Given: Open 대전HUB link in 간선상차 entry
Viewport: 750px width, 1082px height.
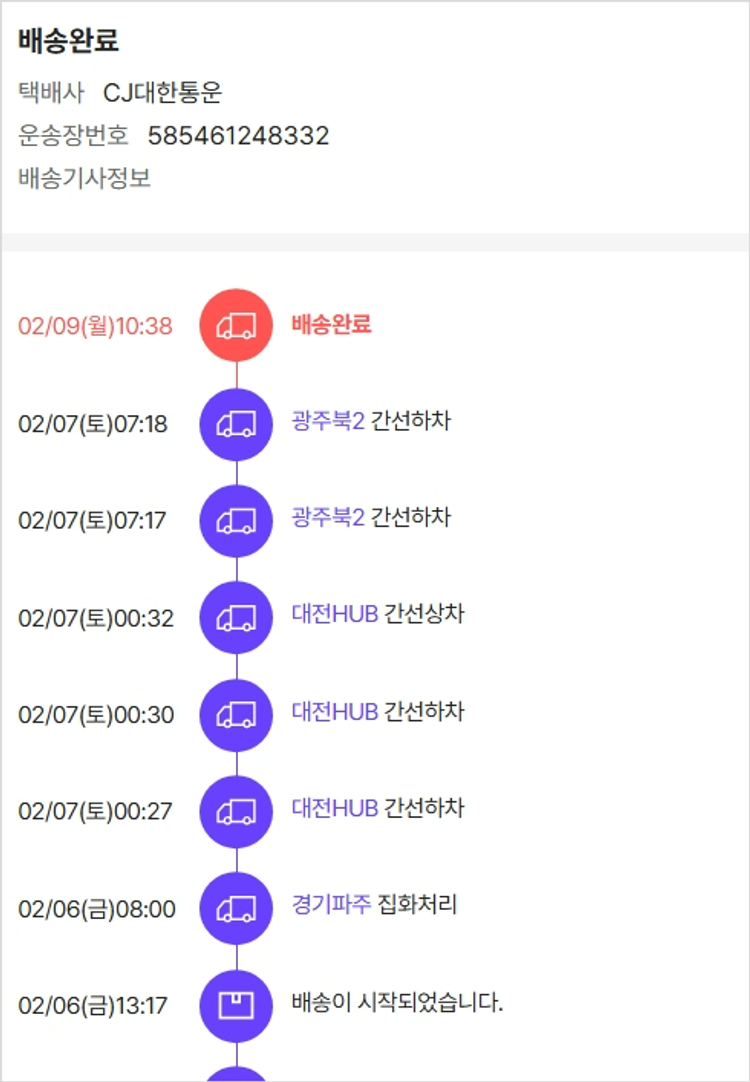Looking at the screenshot, I should click(x=335, y=615).
